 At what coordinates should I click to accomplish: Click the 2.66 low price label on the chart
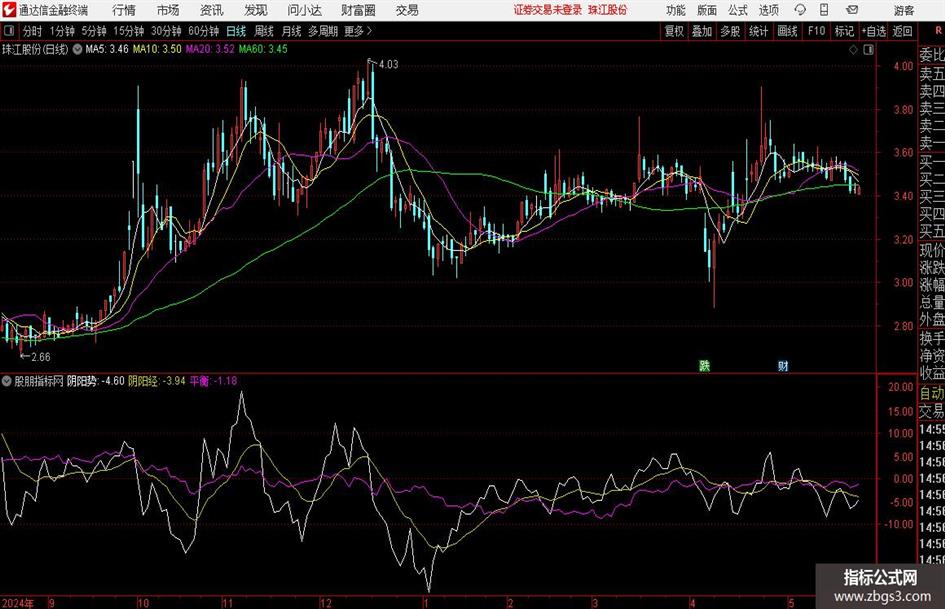pos(40,357)
